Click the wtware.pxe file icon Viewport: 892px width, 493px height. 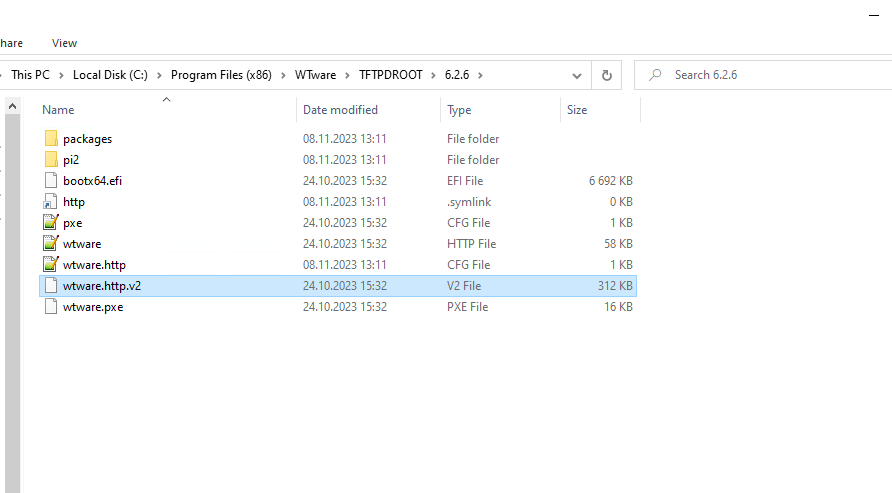[x=51, y=307]
